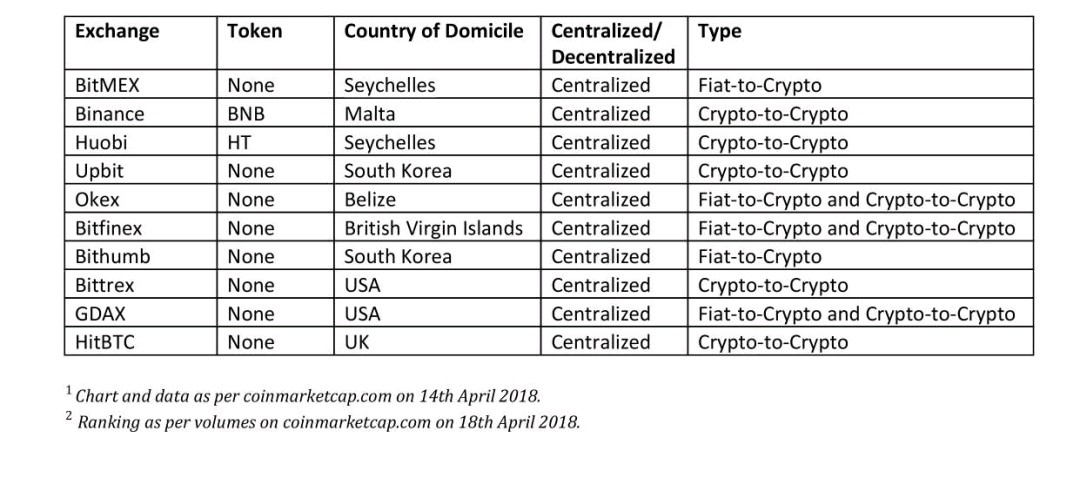Screen dimensions: 1080x492
Task: Click the Belize country cell
Action: tap(369, 199)
